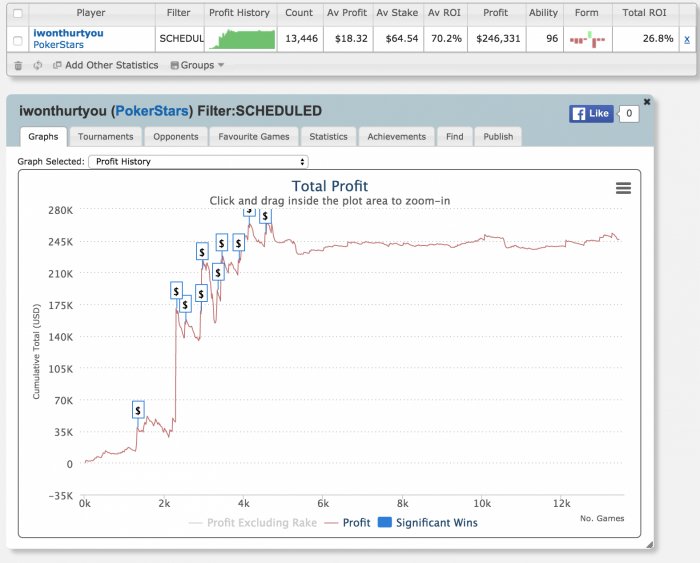Viewport: 700px width, 563px height.
Task: Sort by the Total ROI column header
Action: tap(644, 13)
